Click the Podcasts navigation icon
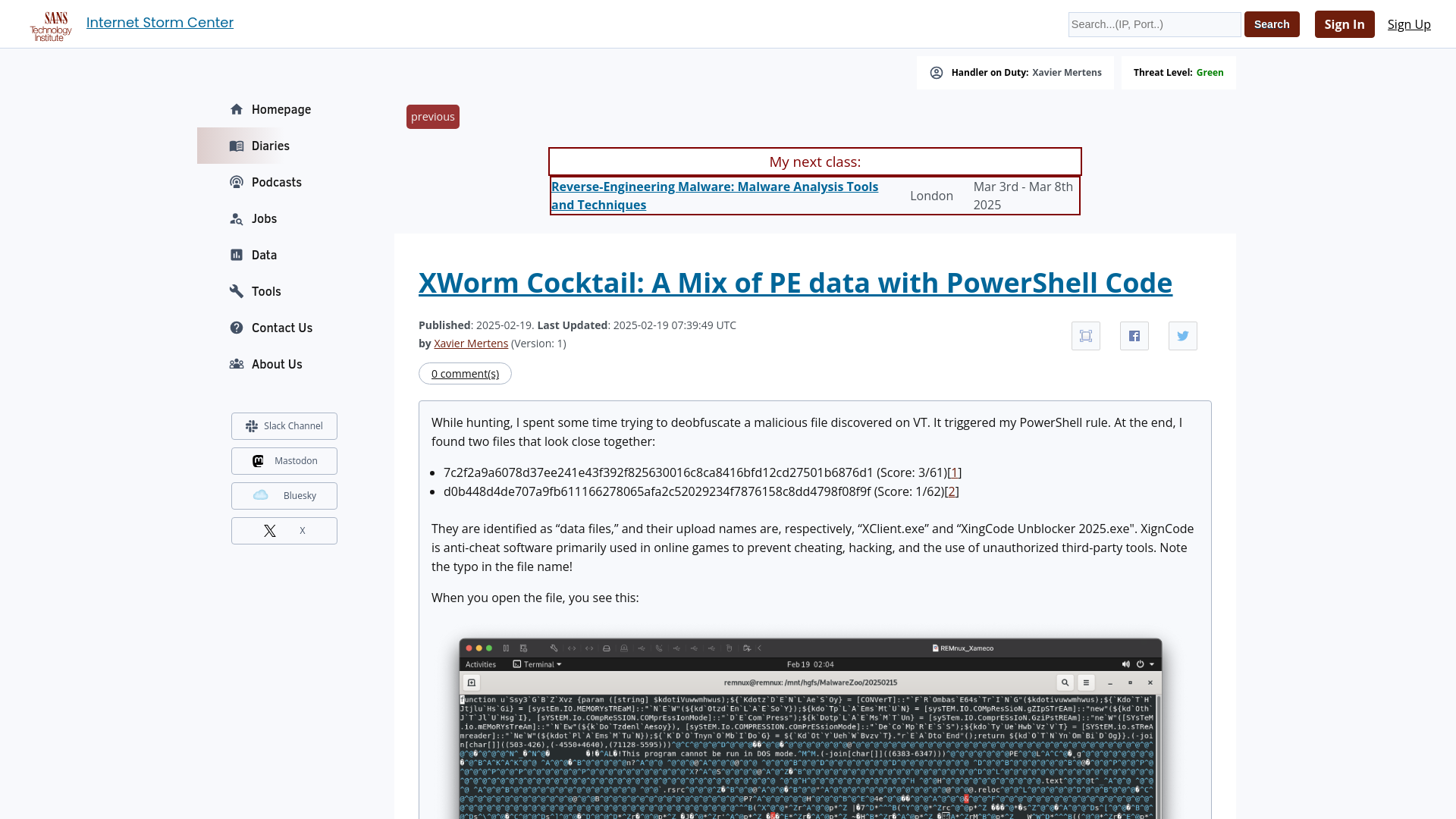The height and width of the screenshot is (819, 1456). tap(237, 182)
